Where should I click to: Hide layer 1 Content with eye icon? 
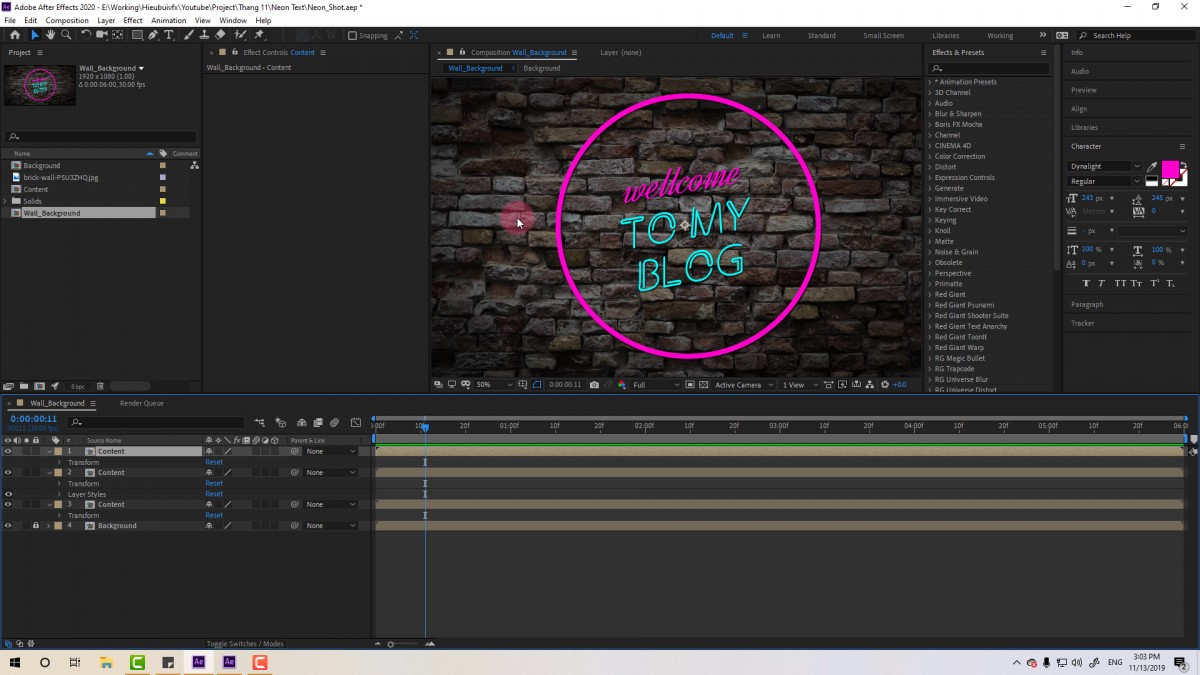click(8, 451)
